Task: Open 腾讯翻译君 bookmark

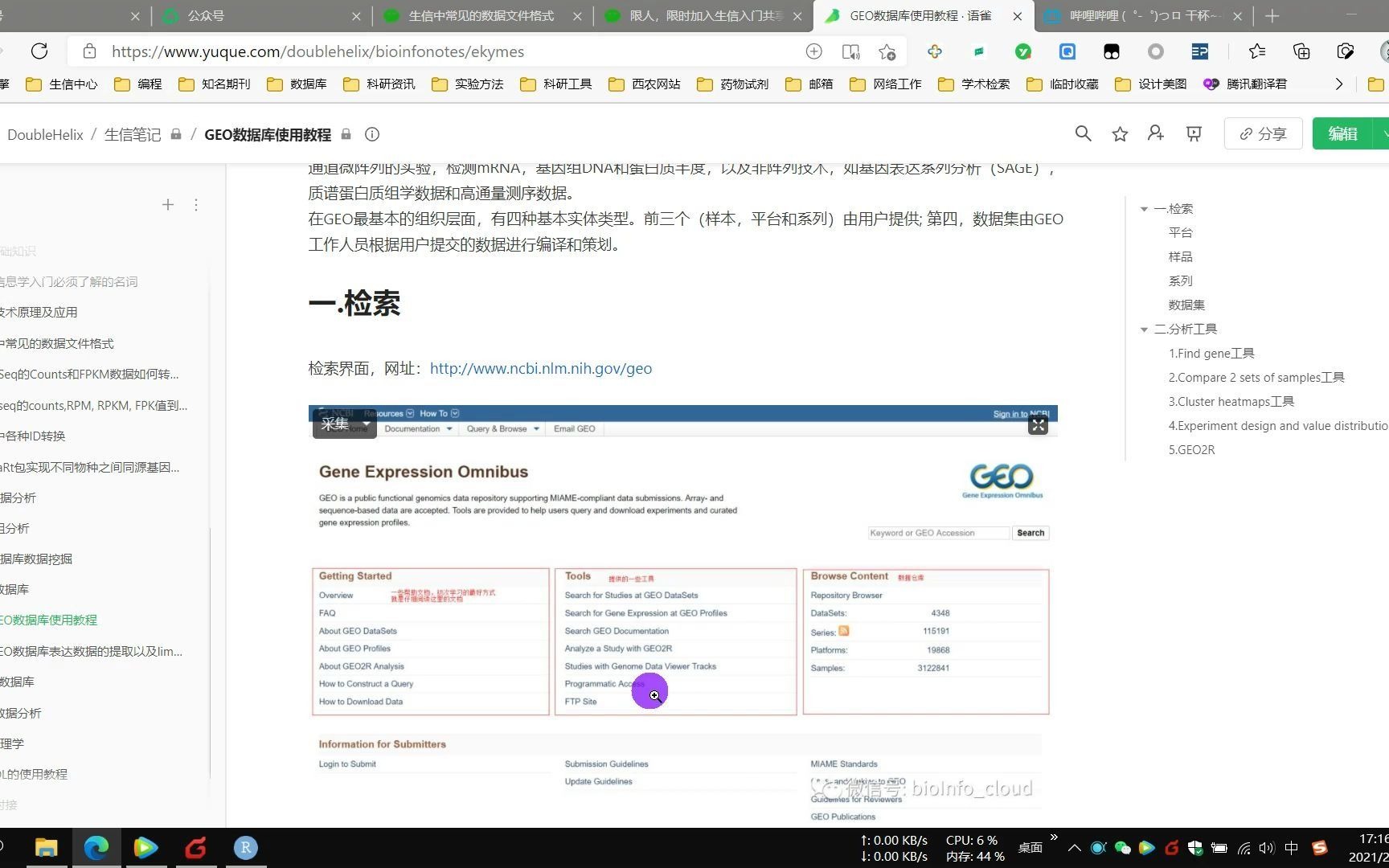Action: pos(1245,84)
